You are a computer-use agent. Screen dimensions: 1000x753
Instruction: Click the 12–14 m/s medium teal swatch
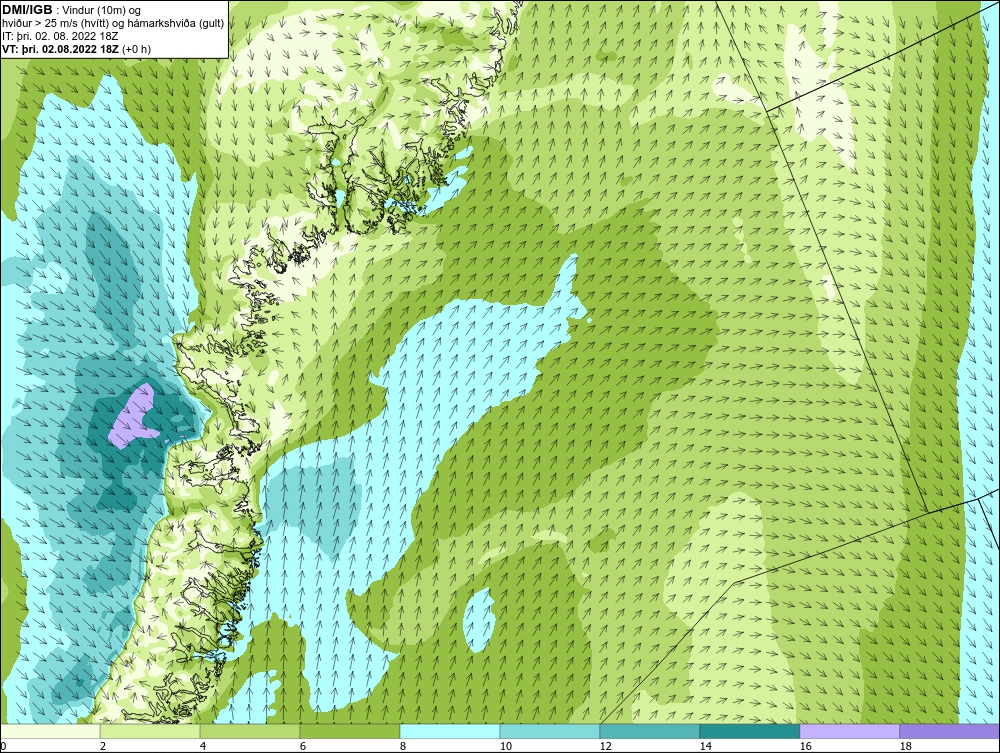650,731
